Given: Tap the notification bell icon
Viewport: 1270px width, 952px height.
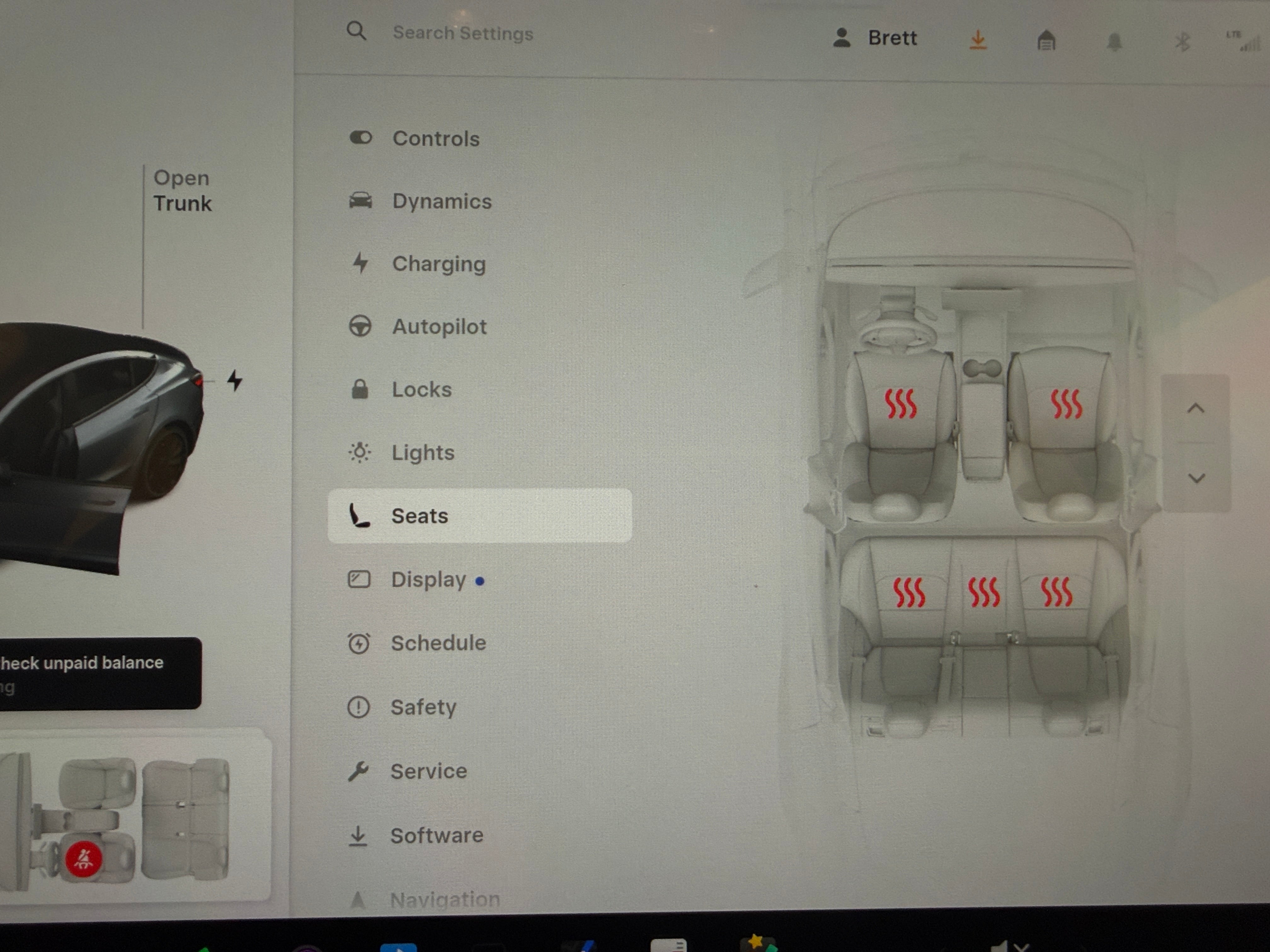Looking at the screenshot, I should coord(1114,42).
